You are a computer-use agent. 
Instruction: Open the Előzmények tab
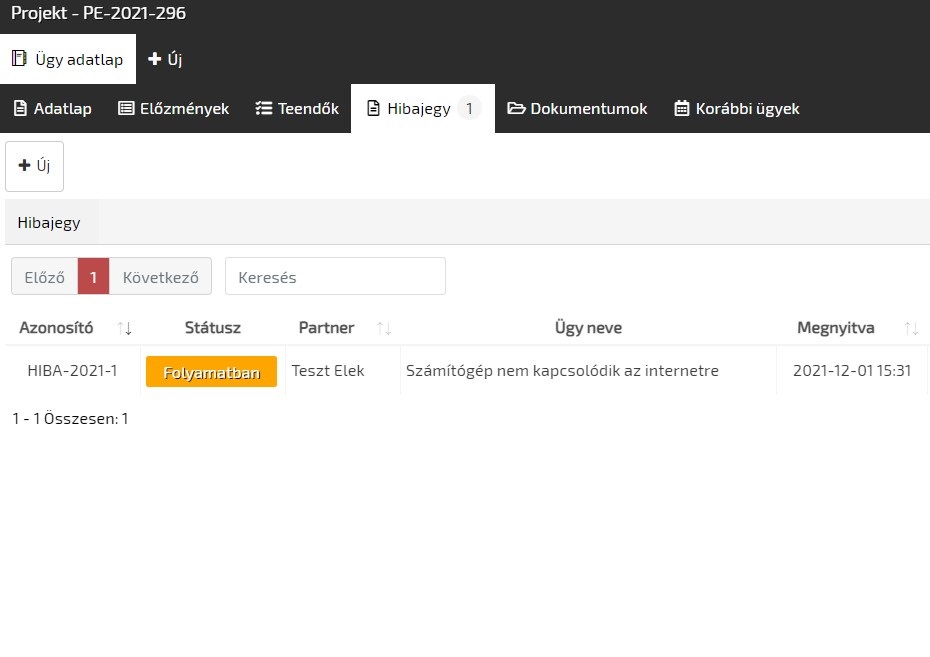(174, 108)
